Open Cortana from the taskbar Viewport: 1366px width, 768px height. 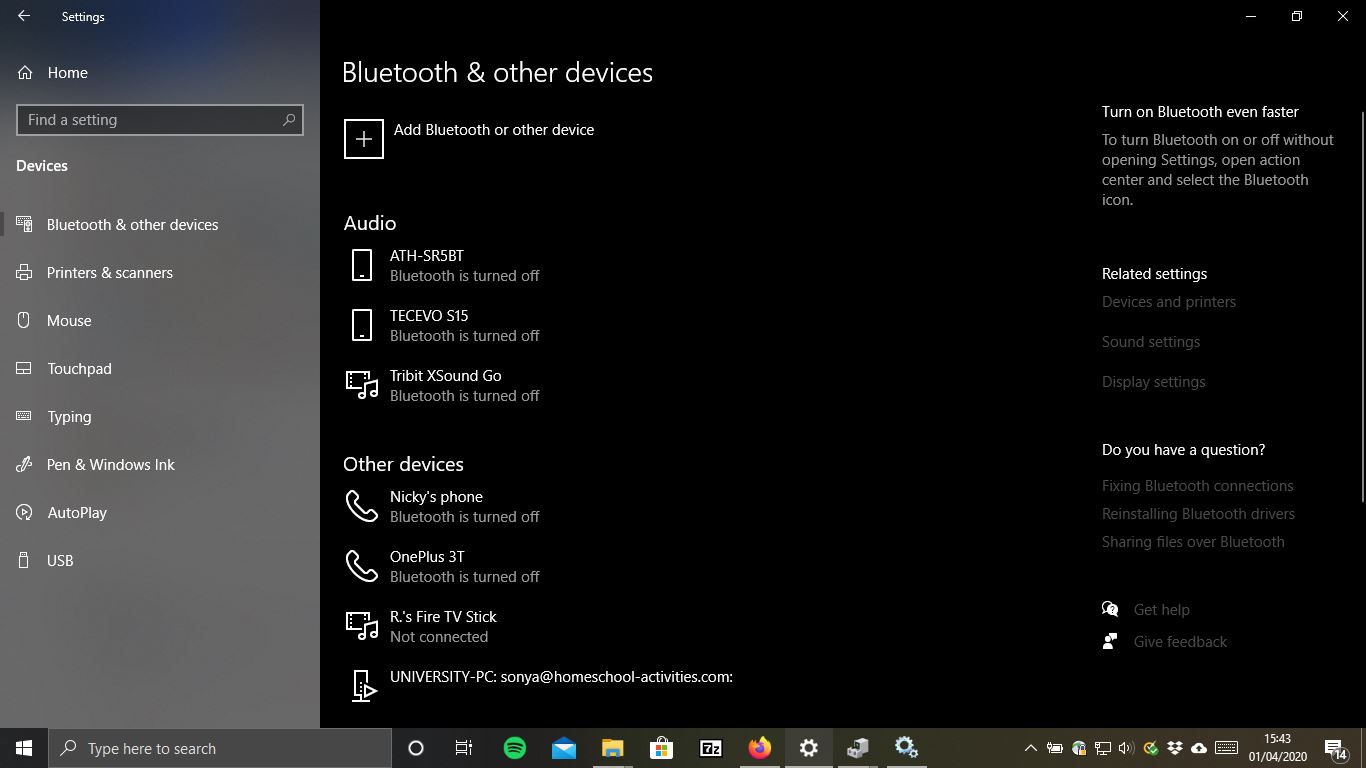click(x=416, y=748)
